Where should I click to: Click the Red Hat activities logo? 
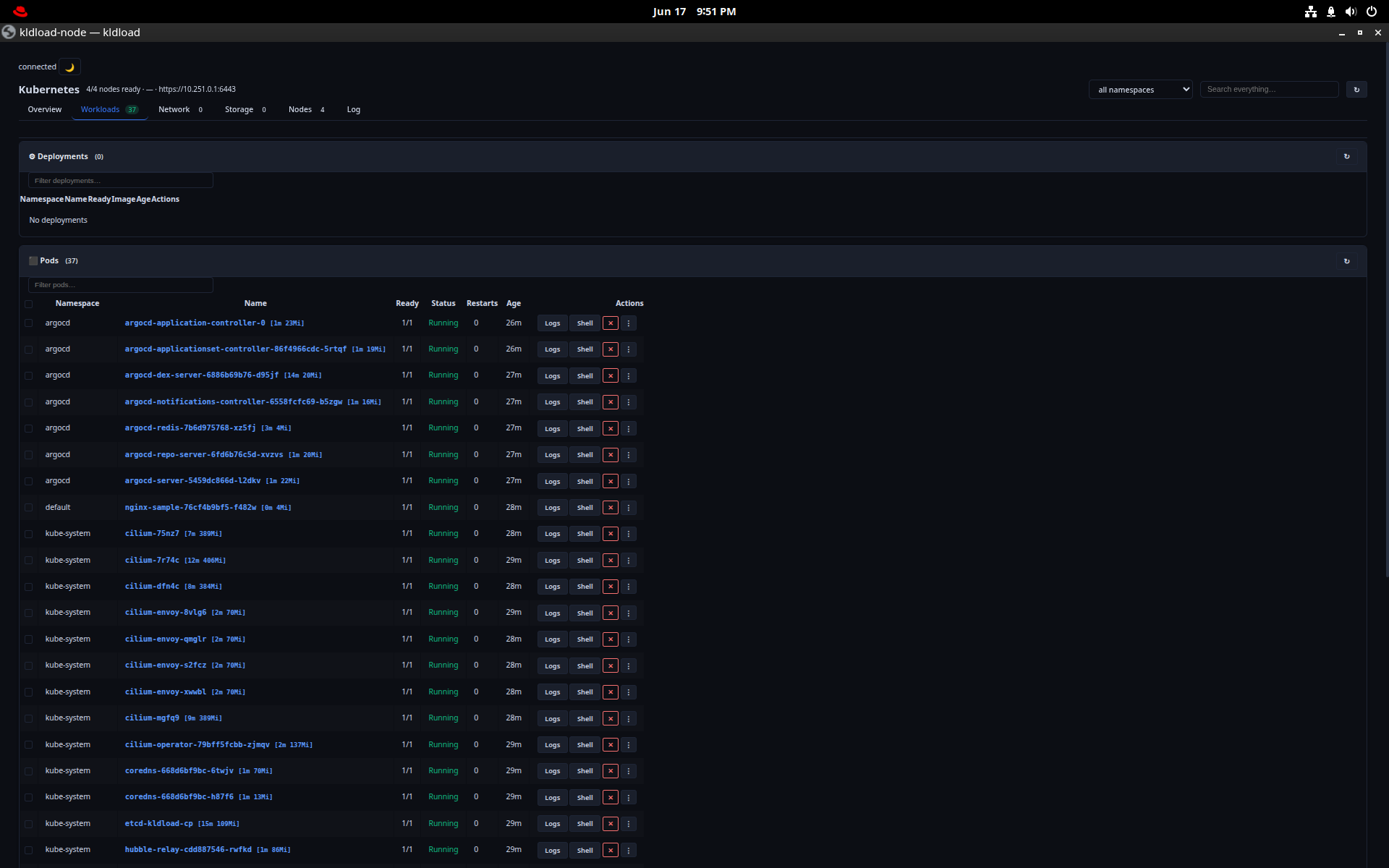click(20, 12)
